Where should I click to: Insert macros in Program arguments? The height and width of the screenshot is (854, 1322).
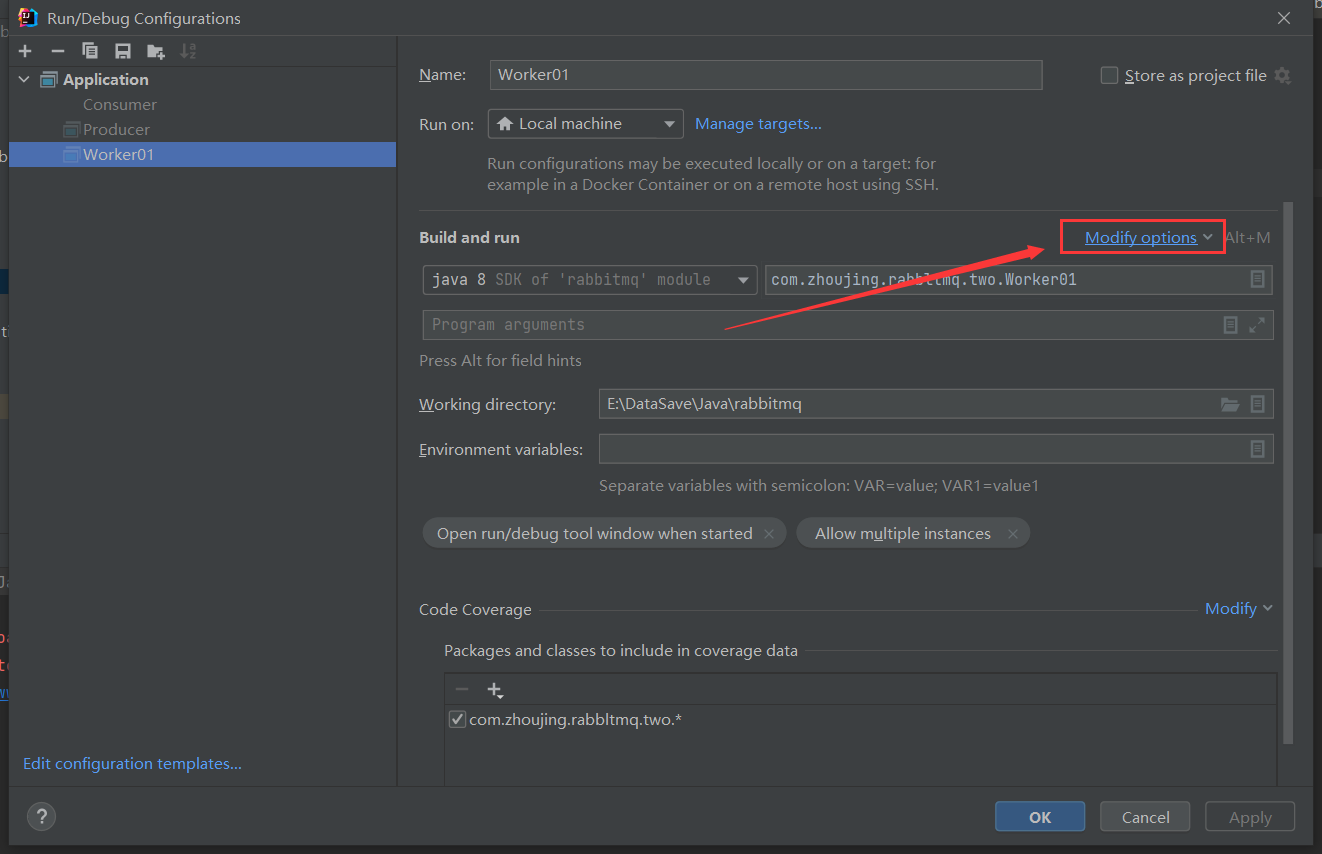tap(1231, 325)
